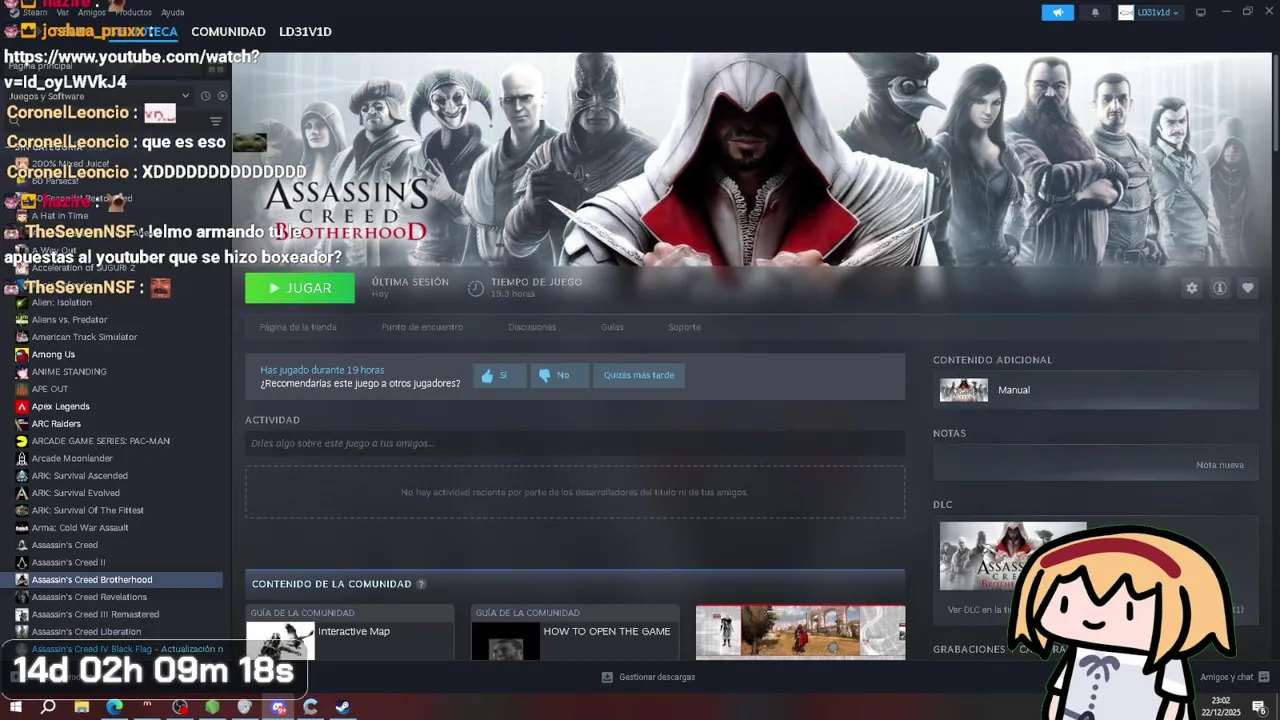Open the Steam announcements megaphone button
The width and height of the screenshot is (1280, 720).
[x=1058, y=12]
